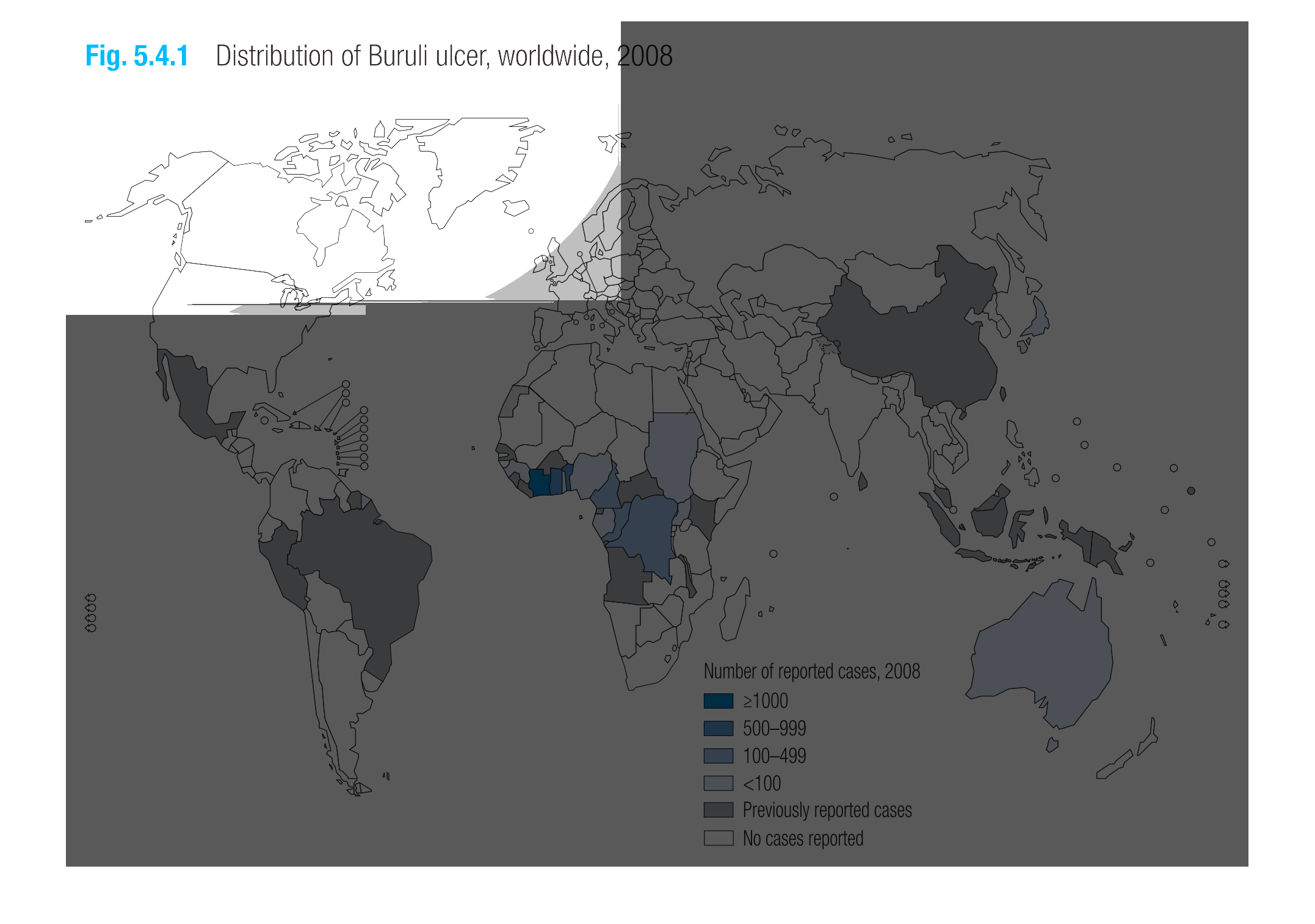Image resolution: width=1315 pixels, height=924 pixels.
Task: Click the 500–999 legend color swatch
Action: [718, 728]
